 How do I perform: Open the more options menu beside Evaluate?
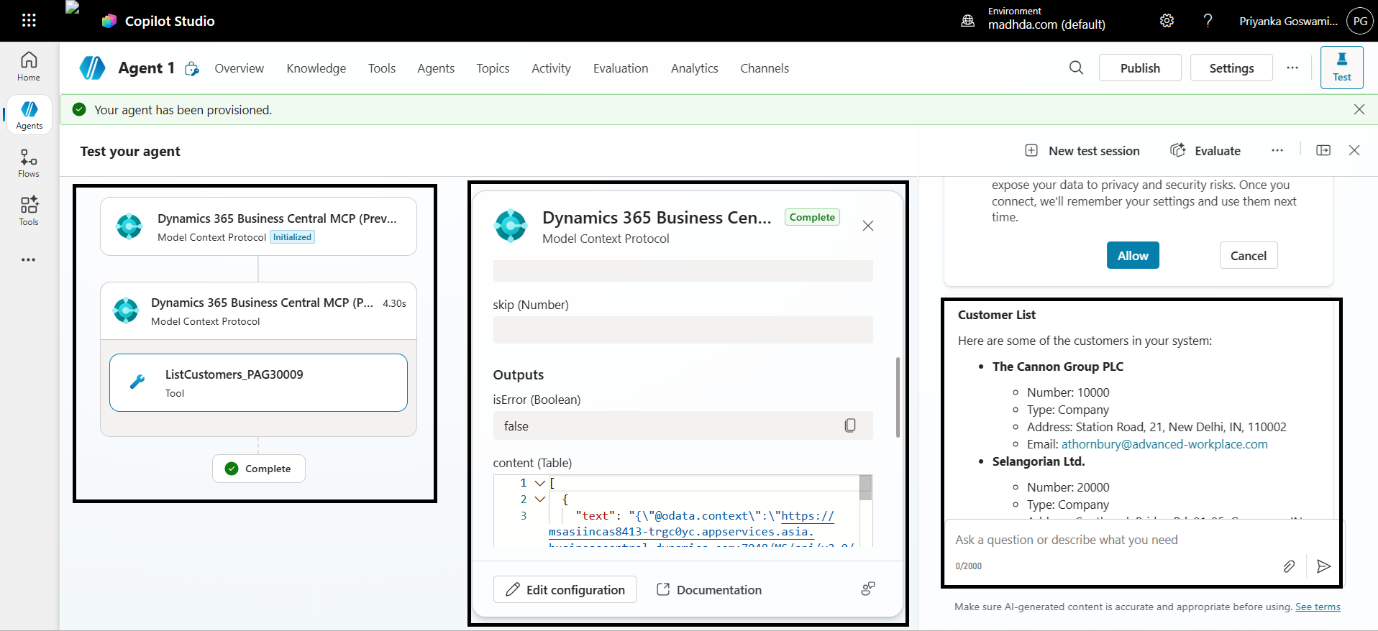tap(1277, 150)
